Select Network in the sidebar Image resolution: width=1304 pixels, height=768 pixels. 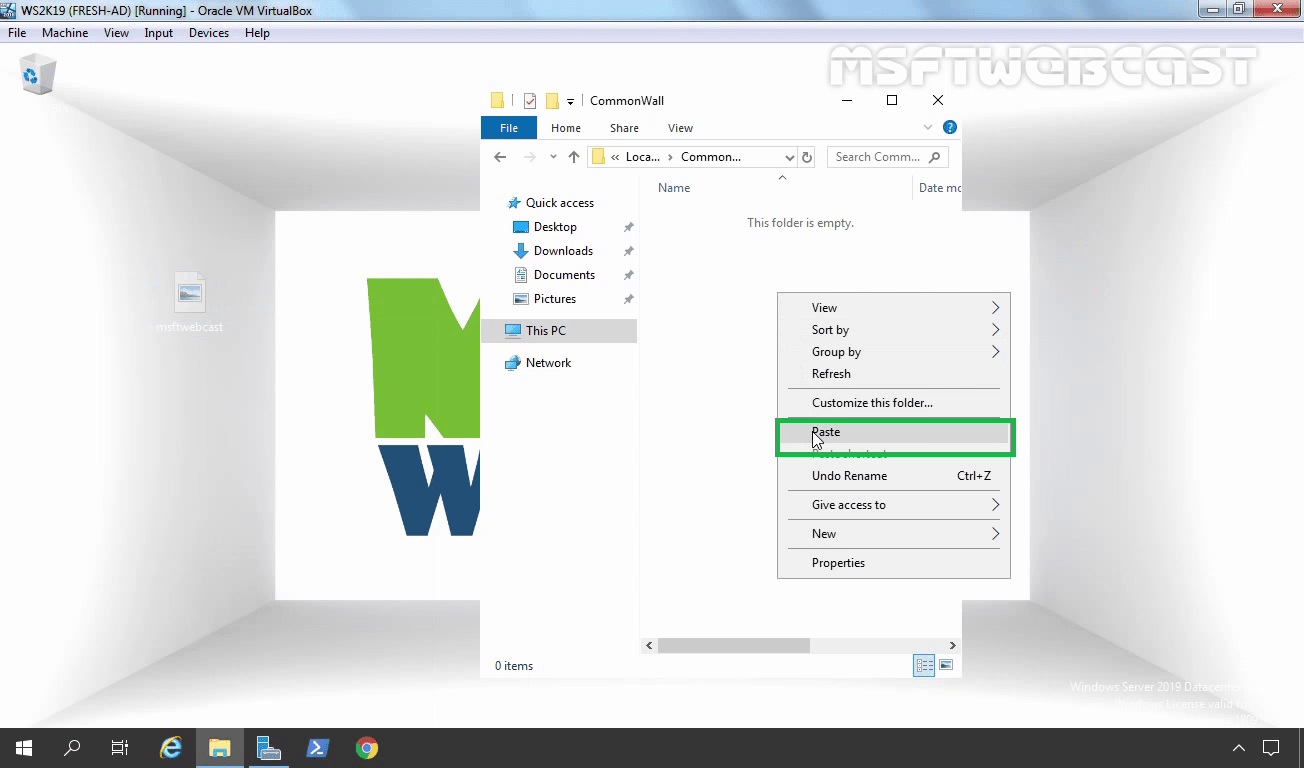(547, 362)
